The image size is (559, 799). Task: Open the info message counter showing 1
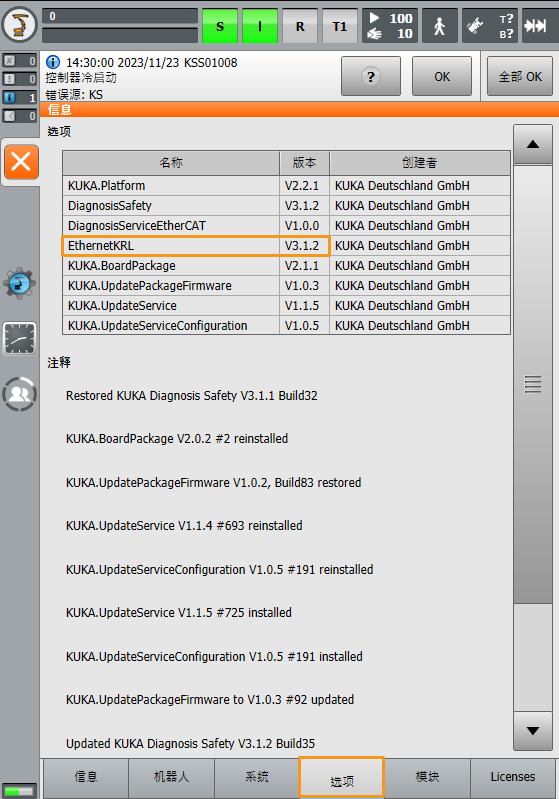pyautogui.click(x=19, y=97)
